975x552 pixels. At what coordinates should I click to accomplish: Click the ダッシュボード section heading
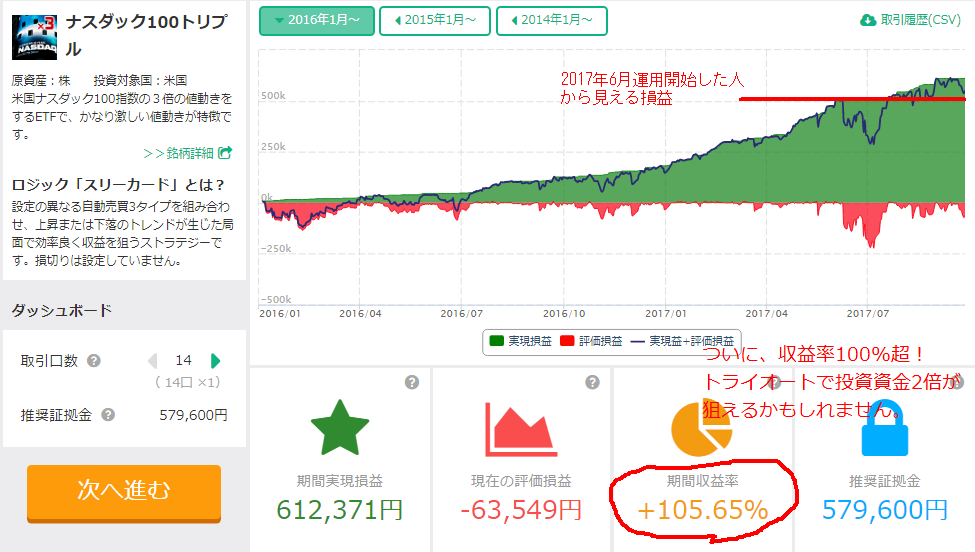(x=62, y=310)
